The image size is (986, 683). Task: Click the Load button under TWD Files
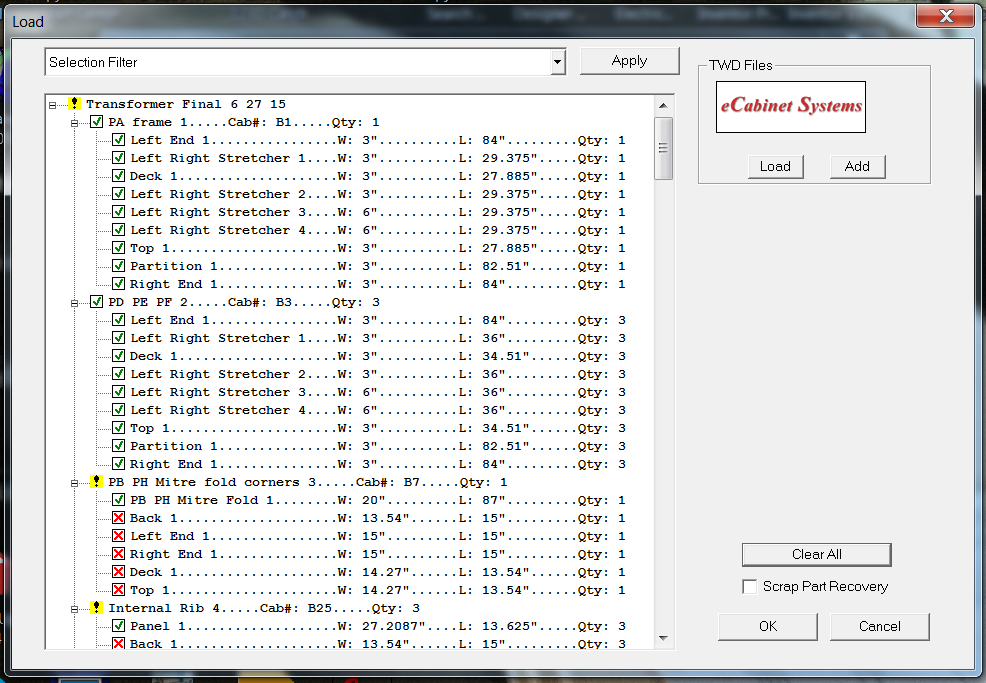coord(775,167)
